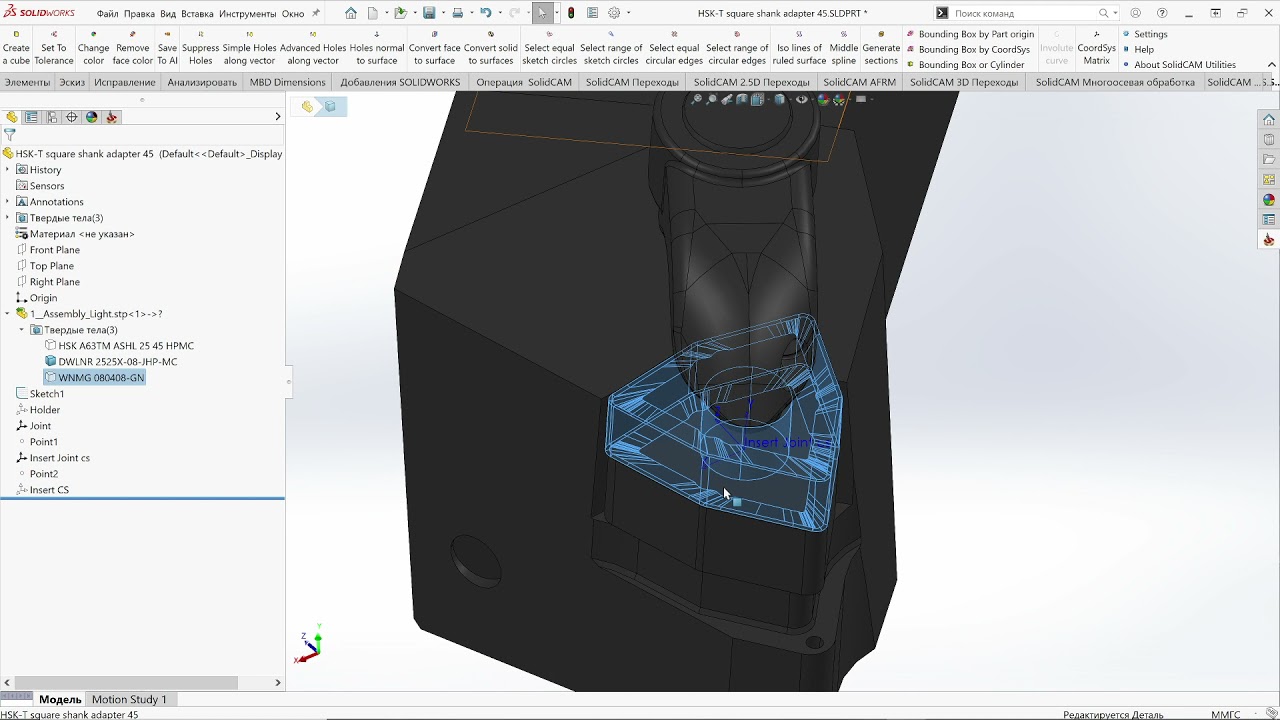Click Convert face to surface

(434, 47)
